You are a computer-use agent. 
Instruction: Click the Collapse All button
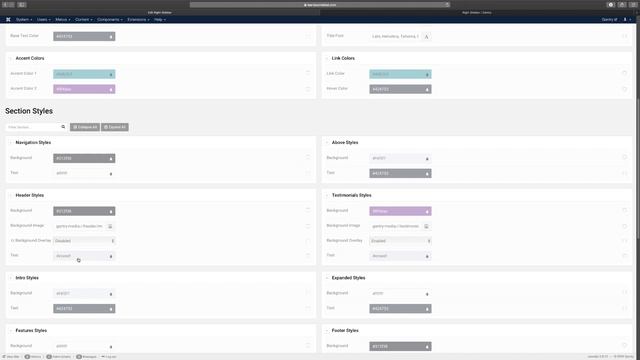click(x=85, y=127)
